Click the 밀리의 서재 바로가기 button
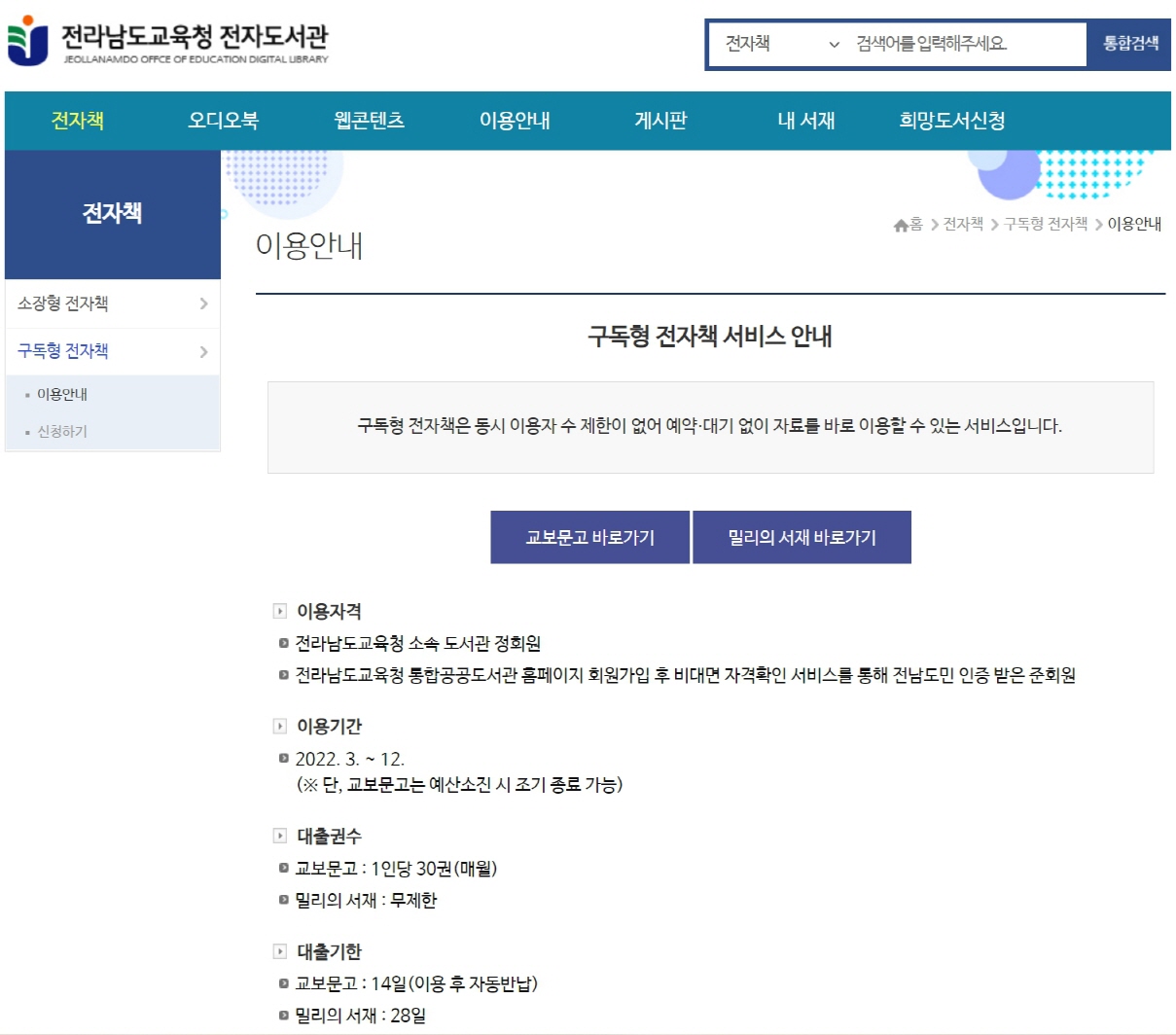 [802, 536]
